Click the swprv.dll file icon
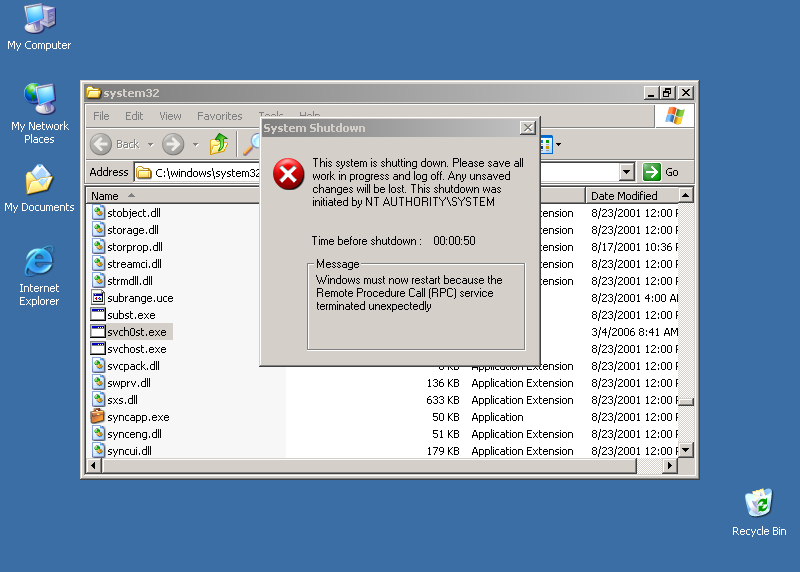This screenshot has width=800, height=572. point(98,382)
